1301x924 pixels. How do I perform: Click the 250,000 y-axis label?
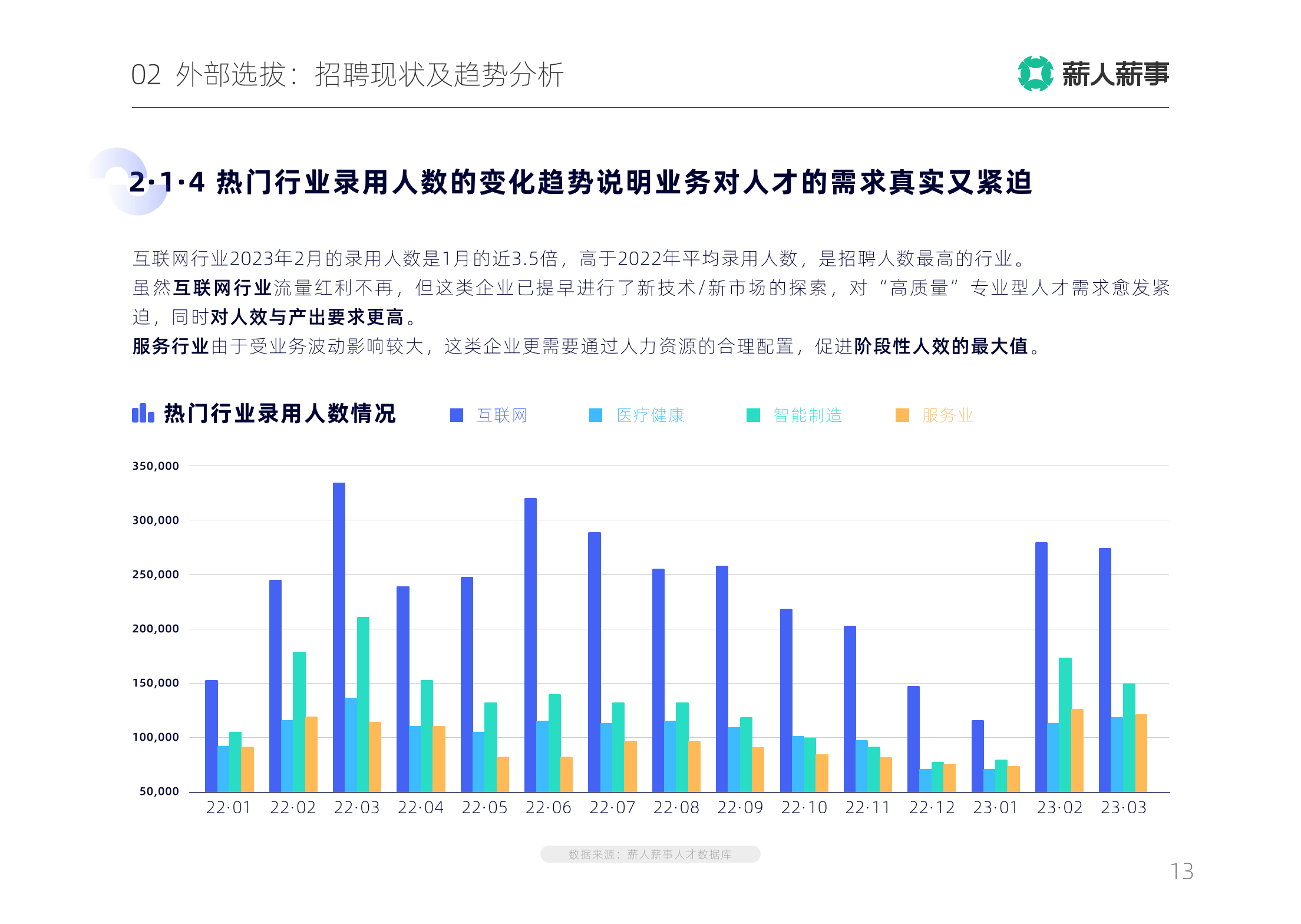click(156, 575)
